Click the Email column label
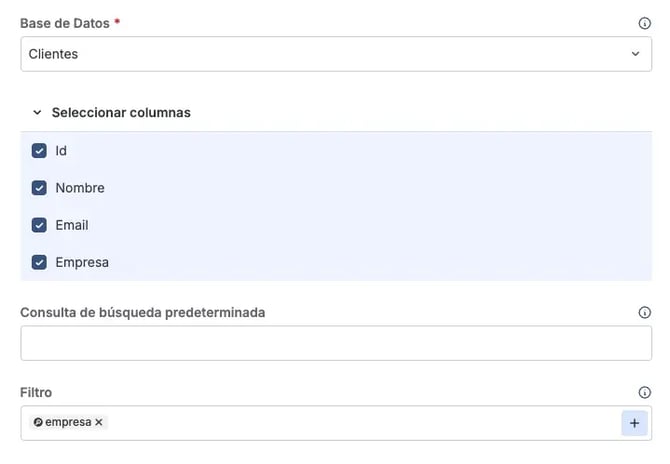The height and width of the screenshot is (464, 670). [72, 225]
